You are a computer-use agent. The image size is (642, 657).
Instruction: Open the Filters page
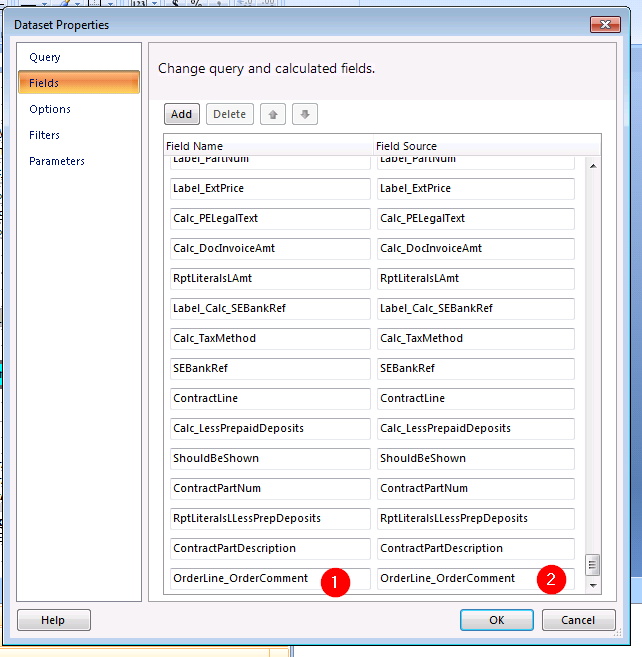point(44,135)
